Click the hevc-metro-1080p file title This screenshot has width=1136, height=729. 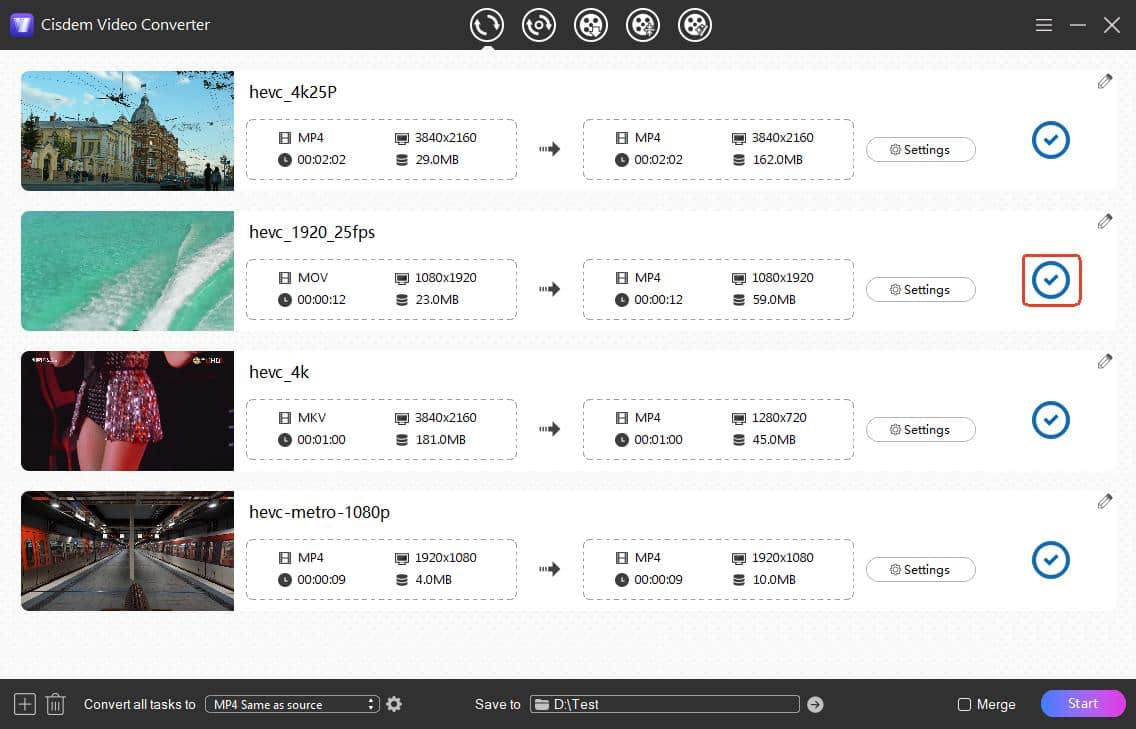pos(320,512)
